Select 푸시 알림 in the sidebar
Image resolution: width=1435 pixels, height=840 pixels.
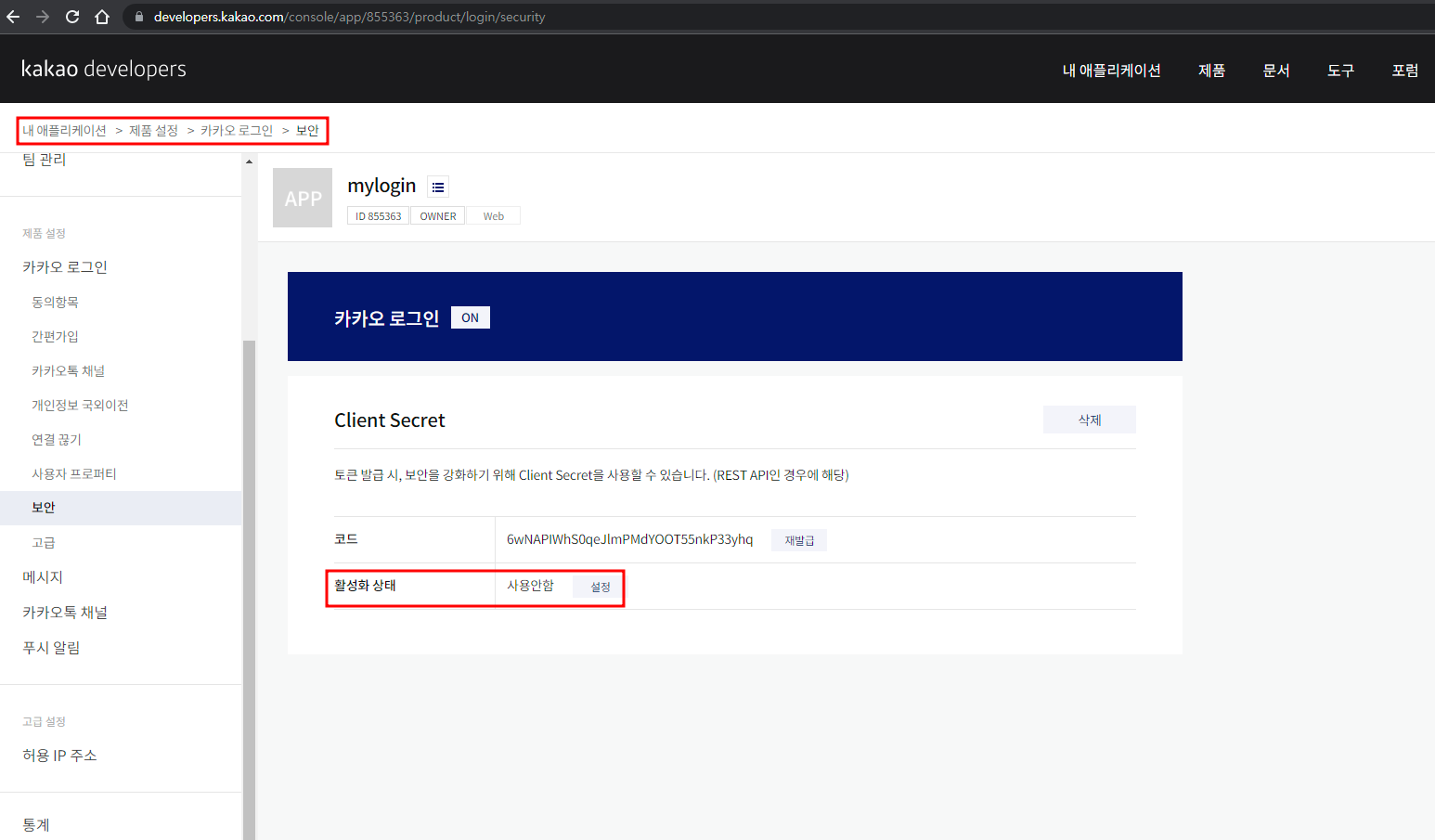[51, 648]
